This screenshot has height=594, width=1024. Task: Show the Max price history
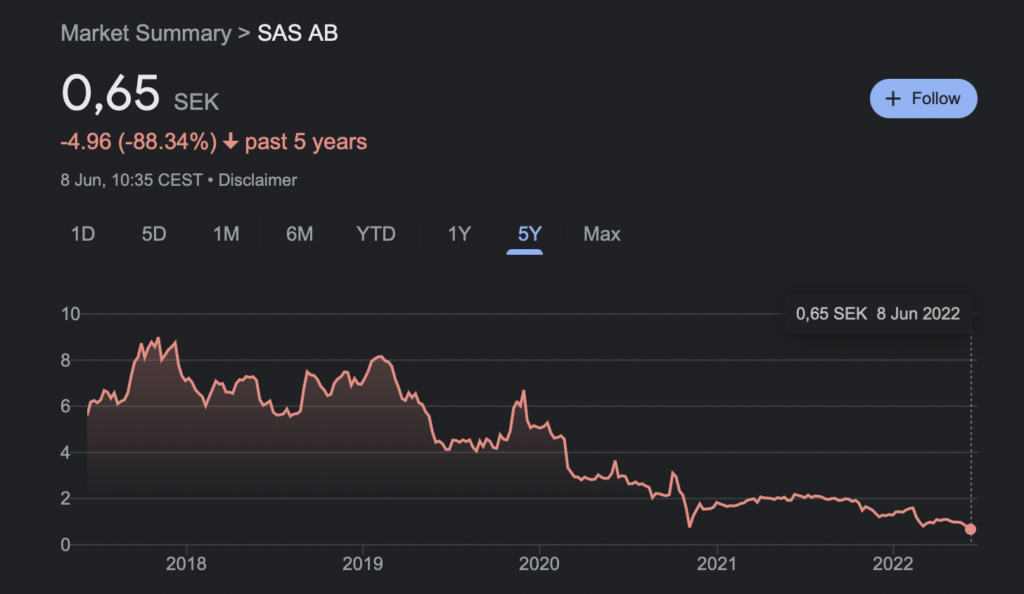click(x=602, y=234)
